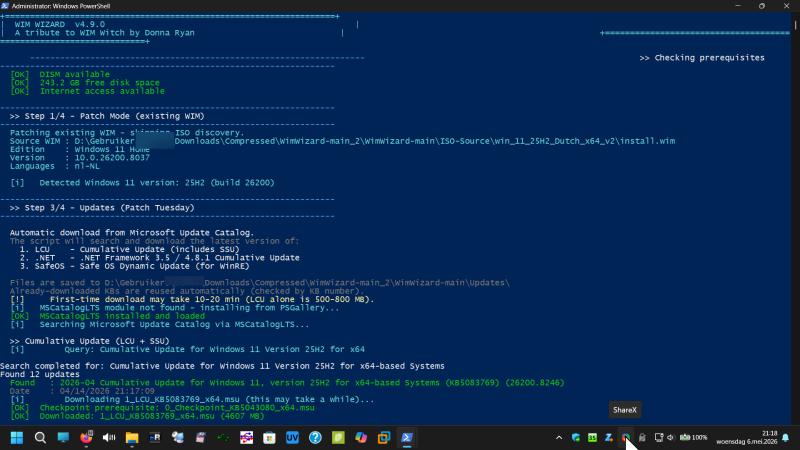
Task: Click the PowerShell vertical scrollbar thumb
Action: (x=795, y=24)
